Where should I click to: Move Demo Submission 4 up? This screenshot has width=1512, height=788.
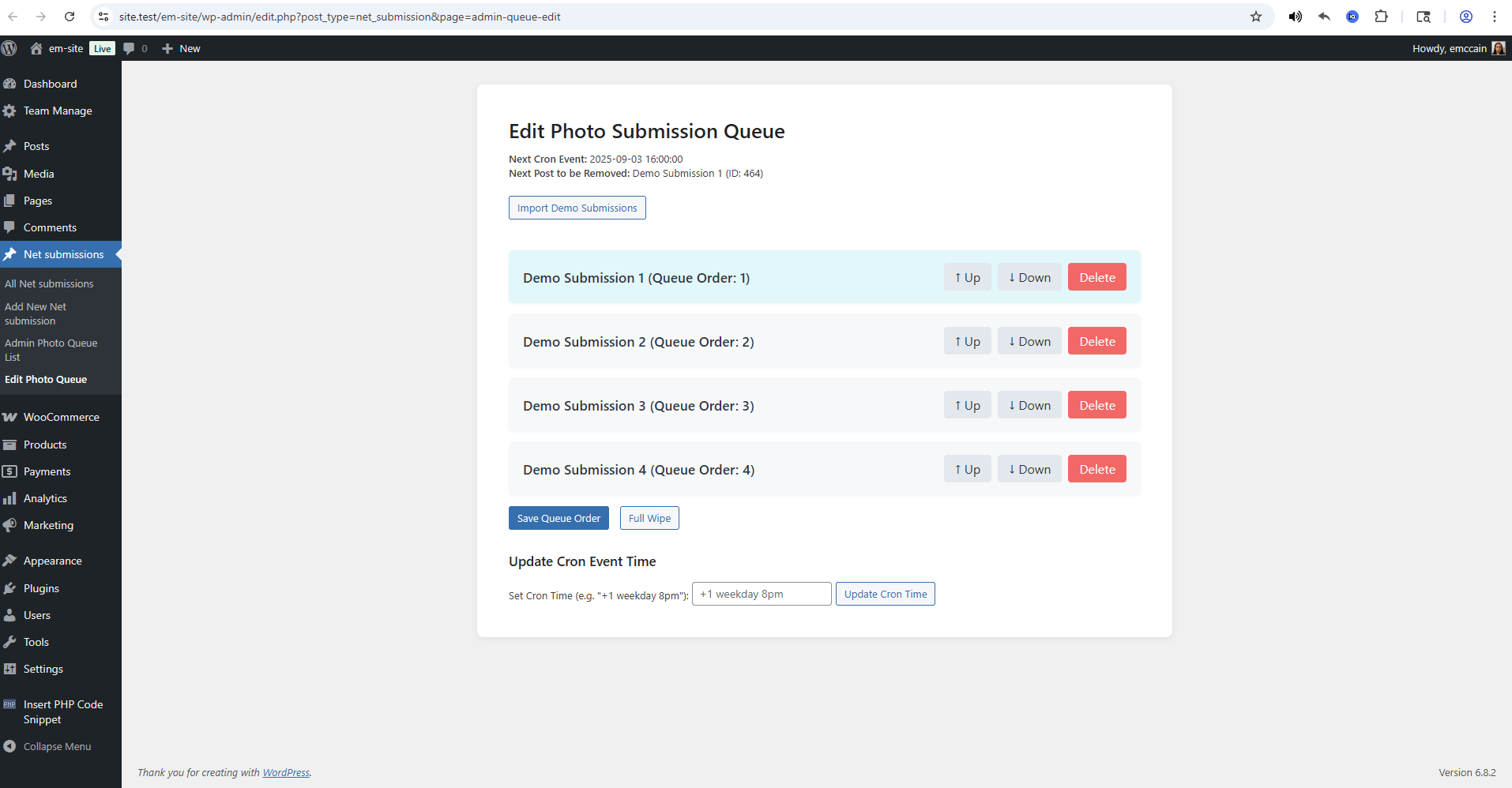coord(967,469)
